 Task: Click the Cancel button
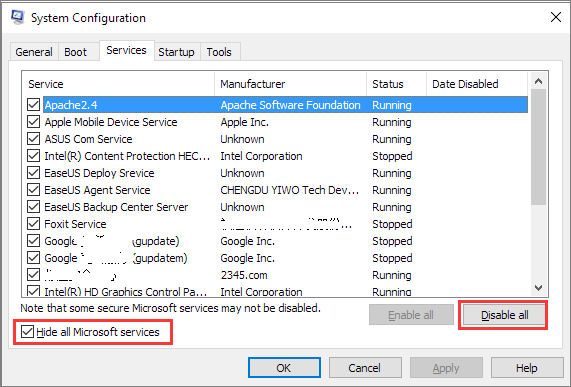point(365,368)
